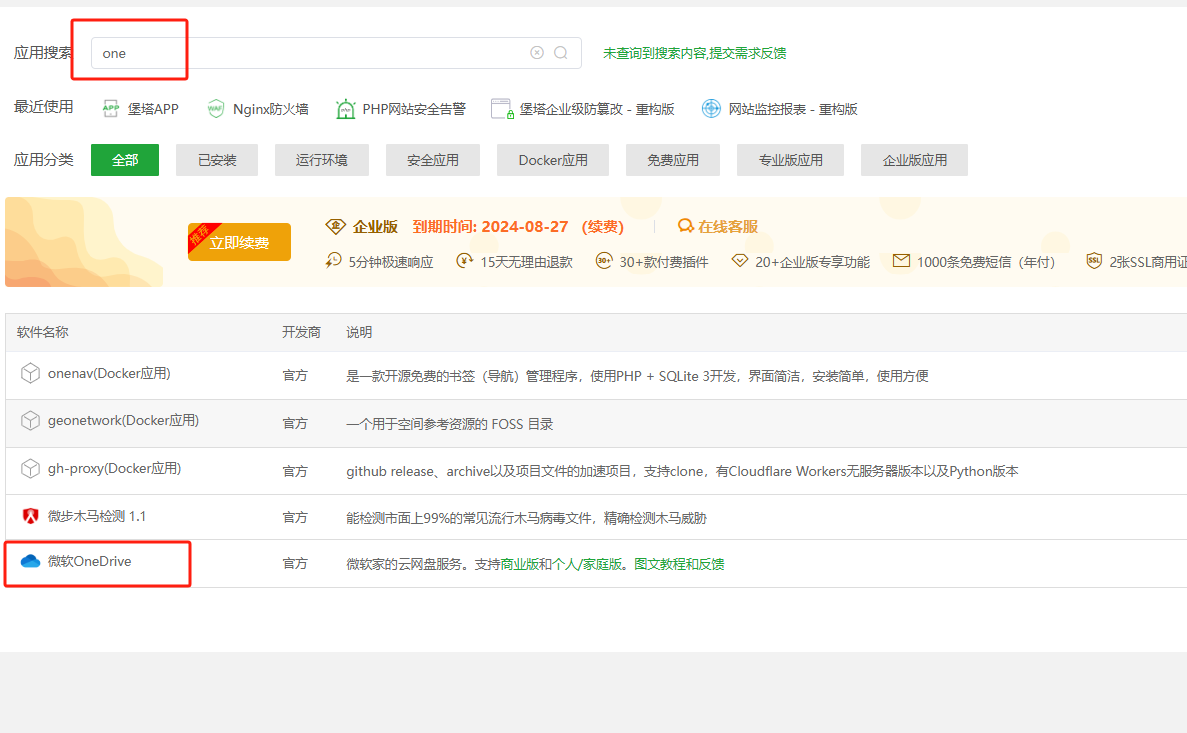Open the Nginx防火墙 shield icon
Viewport: 1187px width, 733px height.
[x=216, y=108]
